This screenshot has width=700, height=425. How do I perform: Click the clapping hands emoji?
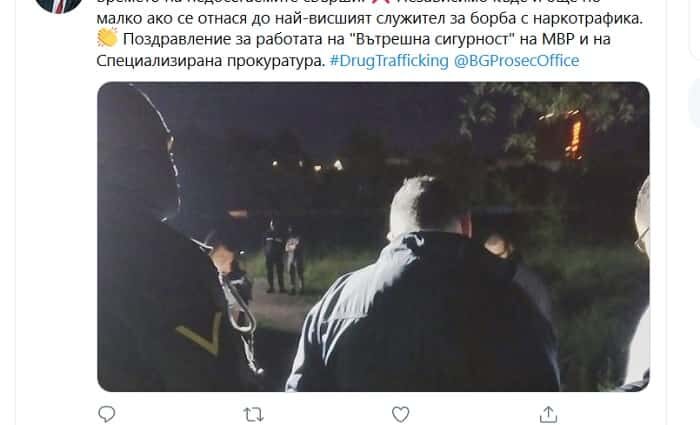coord(107,38)
